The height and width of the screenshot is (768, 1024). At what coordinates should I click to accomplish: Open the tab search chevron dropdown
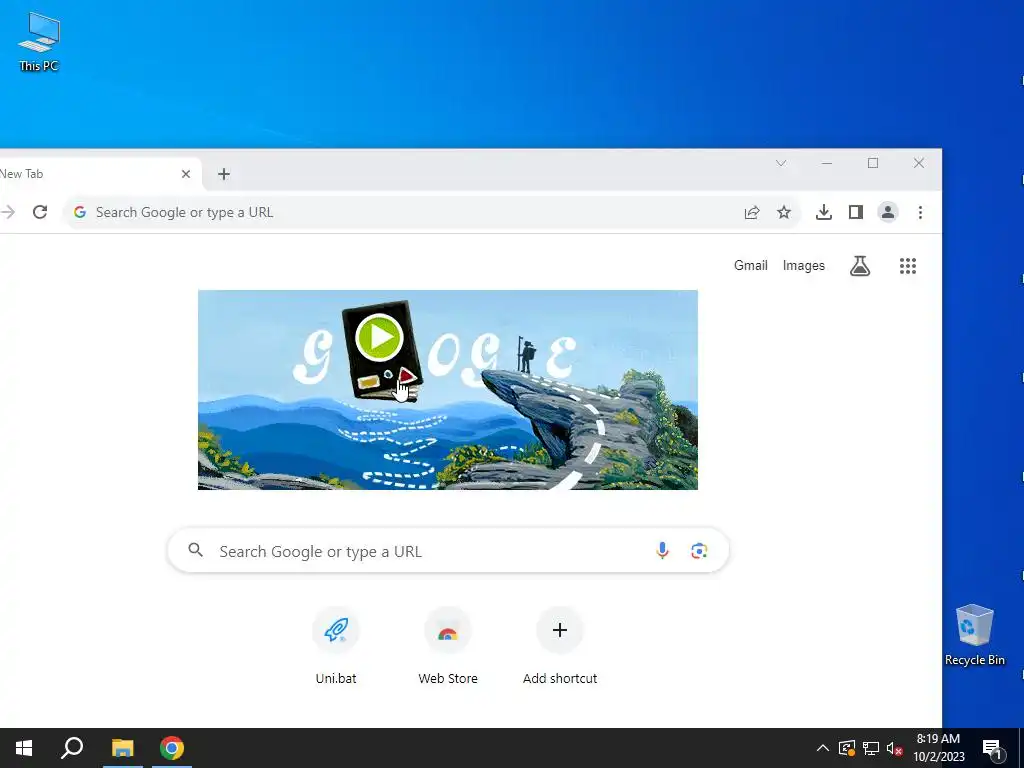click(781, 163)
